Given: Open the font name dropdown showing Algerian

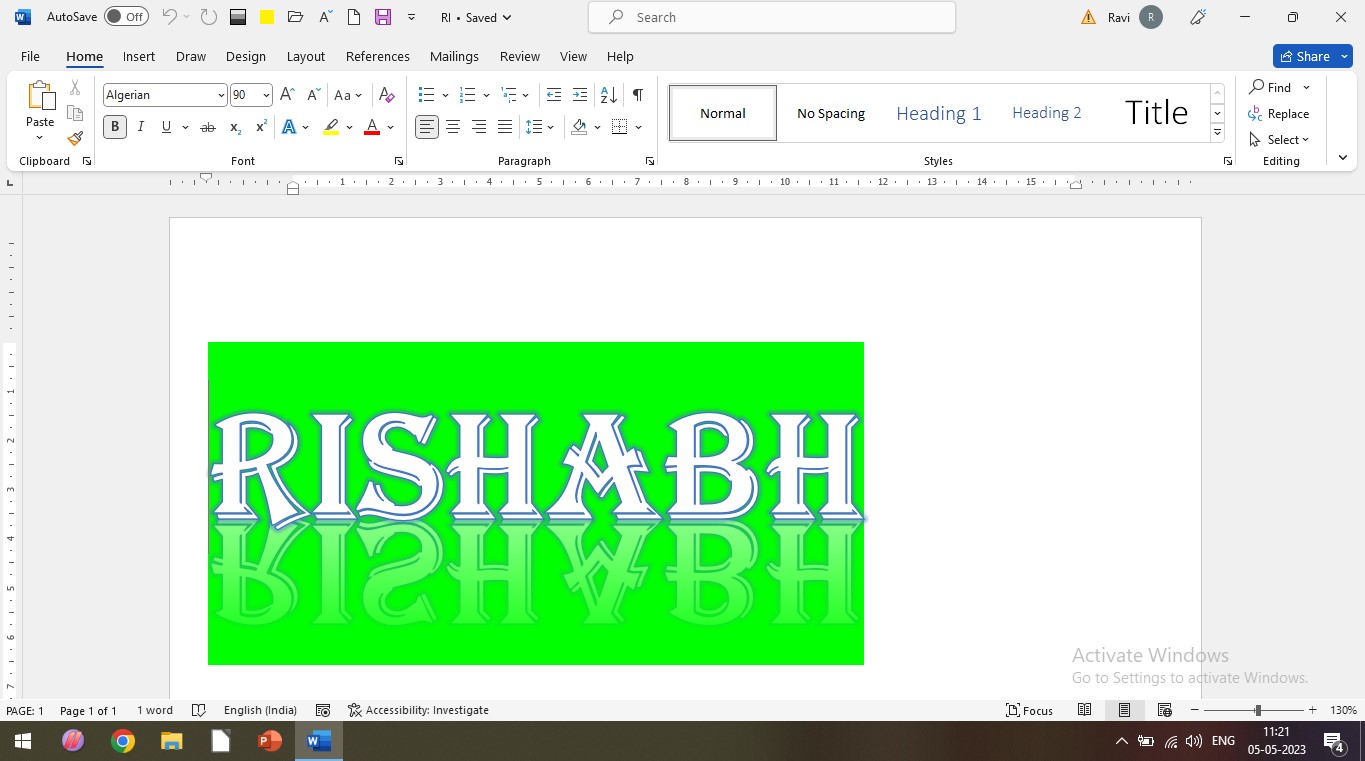Looking at the screenshot, I should pyautogui.click(x=221, y=95).
